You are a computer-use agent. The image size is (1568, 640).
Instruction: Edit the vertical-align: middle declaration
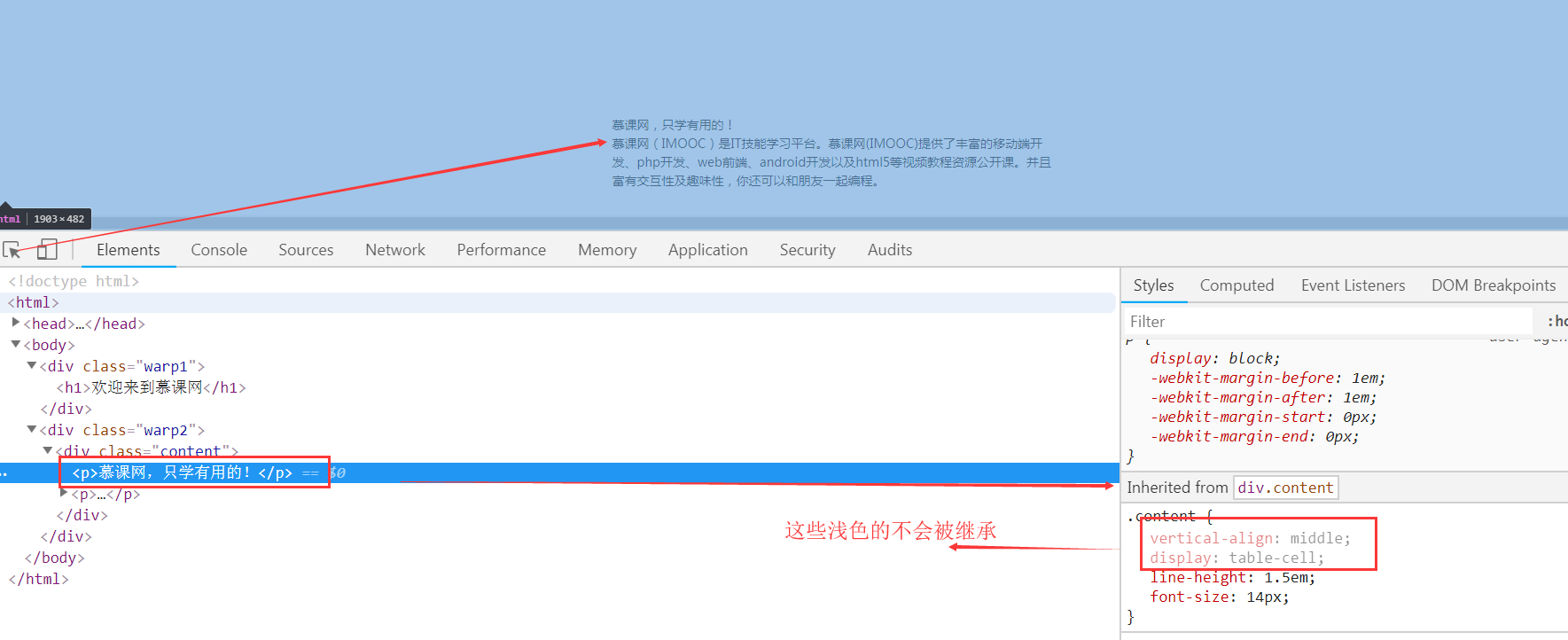coord(1251,538)
